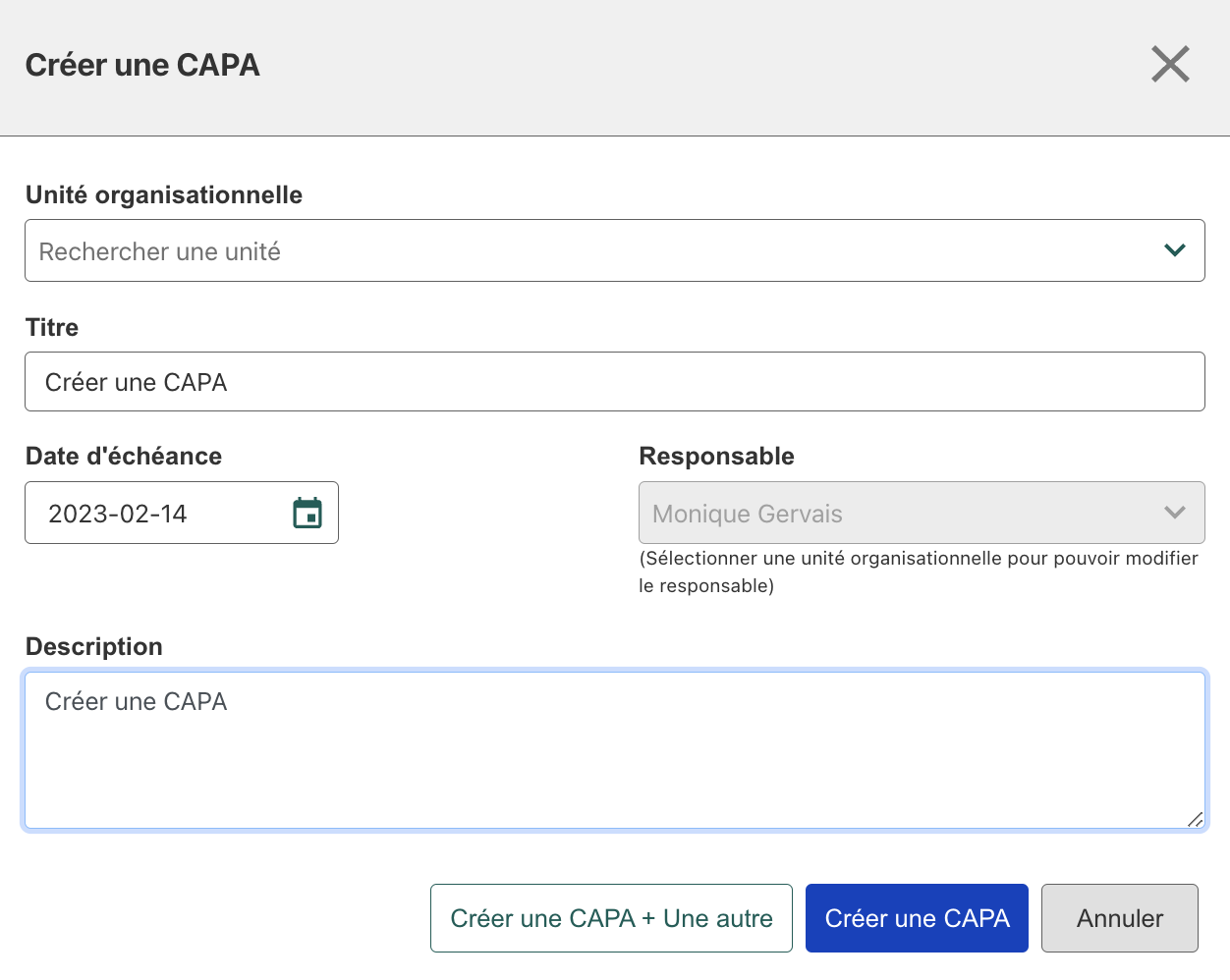The height and width of the screenshot is (980, 1230).
Task: Select the 2023-02-14 due date text
Action: pyautogui.click(x=118, y=514)
